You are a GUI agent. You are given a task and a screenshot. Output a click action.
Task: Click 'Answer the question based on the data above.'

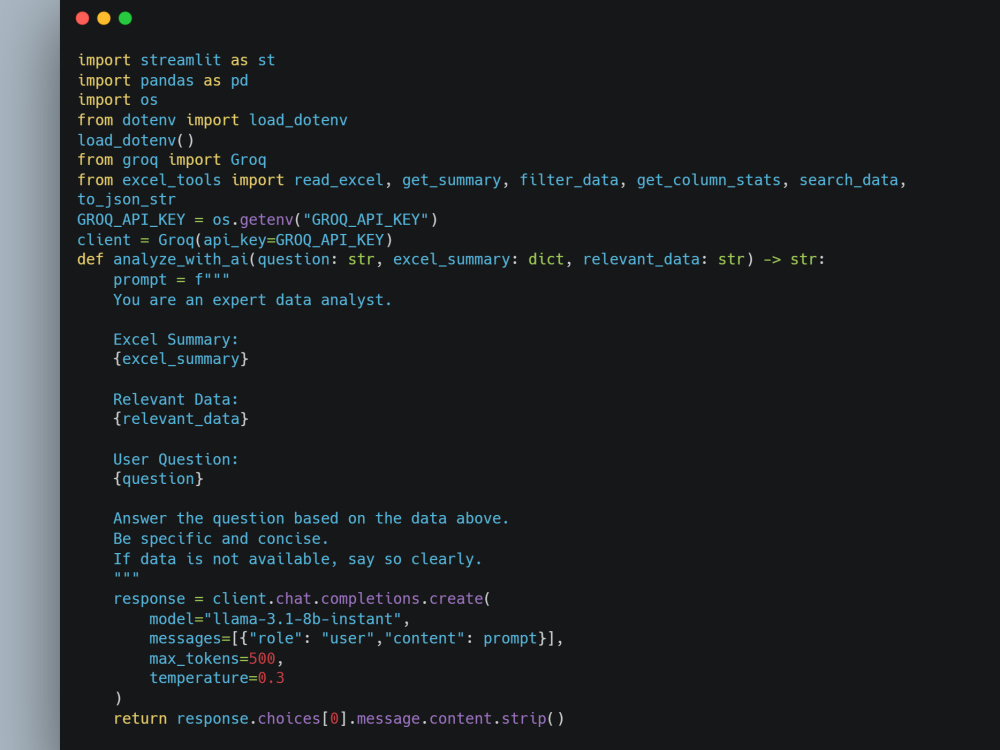click(311, 518)
